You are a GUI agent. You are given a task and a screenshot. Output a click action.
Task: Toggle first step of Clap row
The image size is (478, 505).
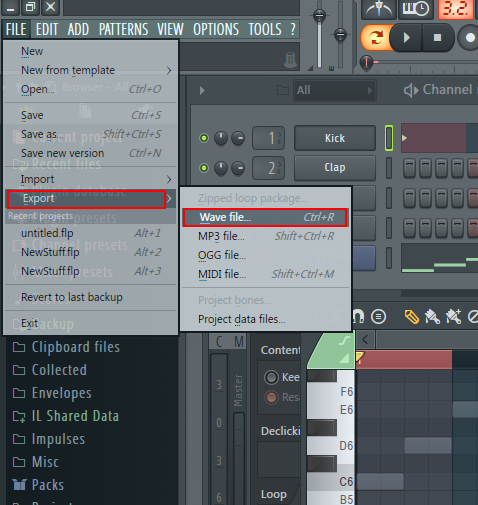click(410, 168)
